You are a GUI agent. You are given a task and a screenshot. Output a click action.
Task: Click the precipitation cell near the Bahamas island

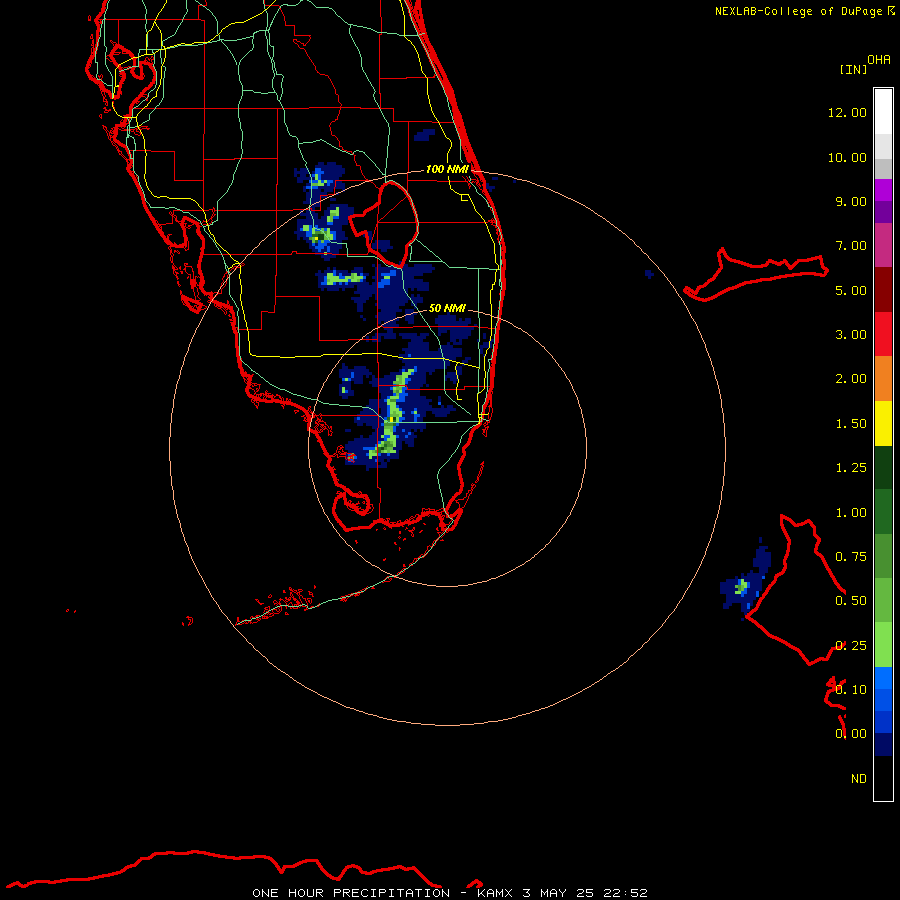point(745,577)
